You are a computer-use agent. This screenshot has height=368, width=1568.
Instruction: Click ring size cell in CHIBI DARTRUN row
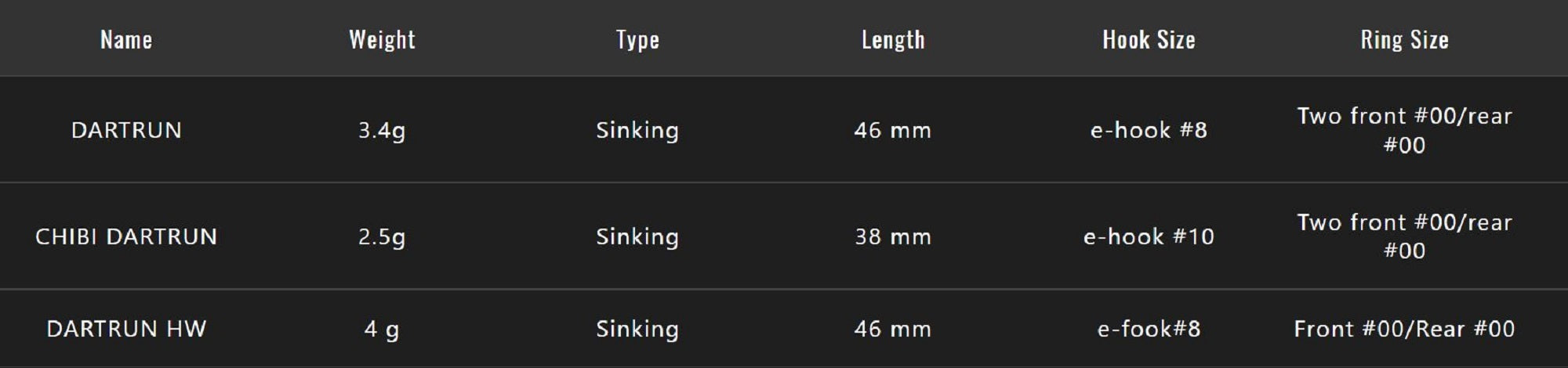point(1404,236)
